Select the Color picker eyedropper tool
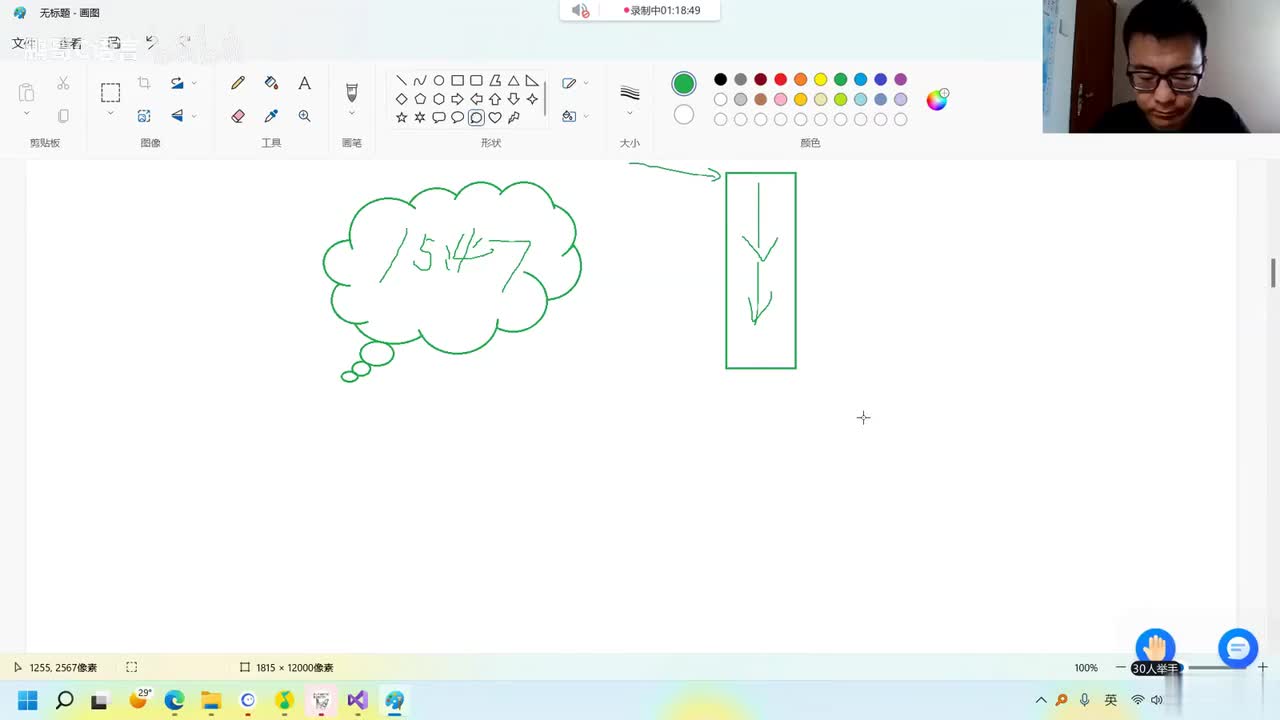The image size is (1280, 720). (271, 116)
